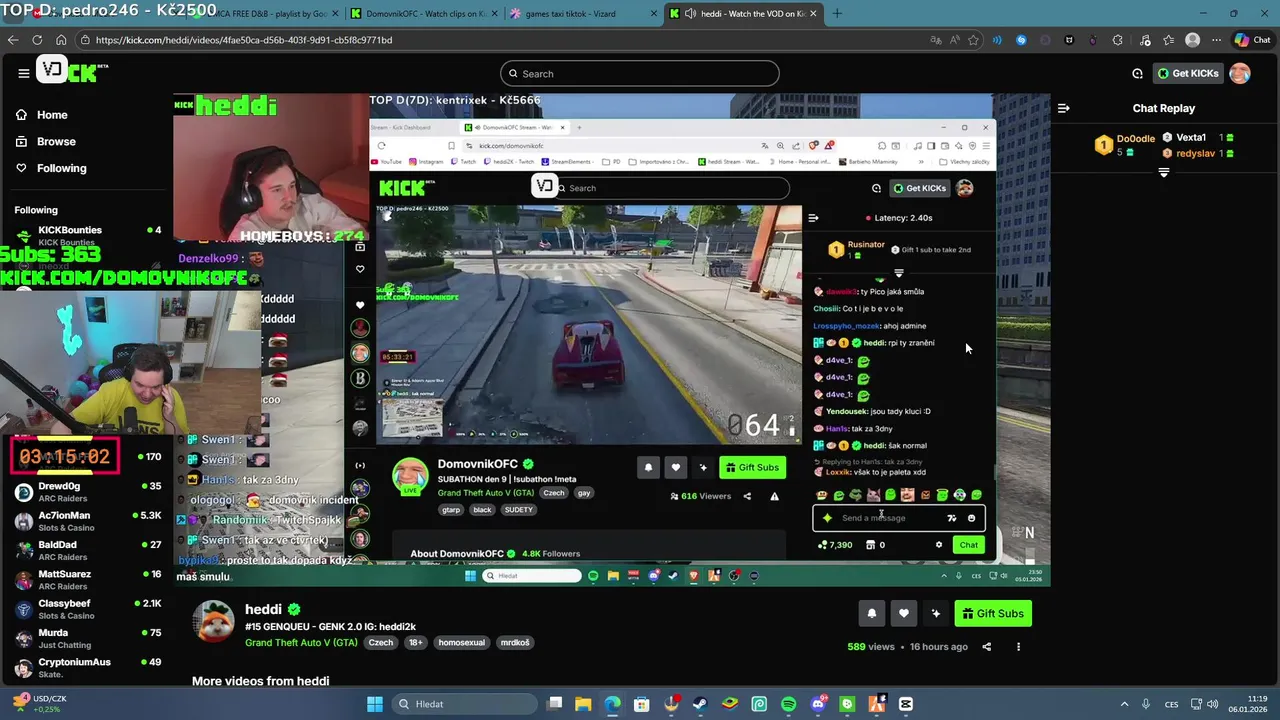Image resolution: width=1280 pixels, height=720 pixels.
Task: Select DoOodle in gift leaderboard
Action: pos(1135,139)
